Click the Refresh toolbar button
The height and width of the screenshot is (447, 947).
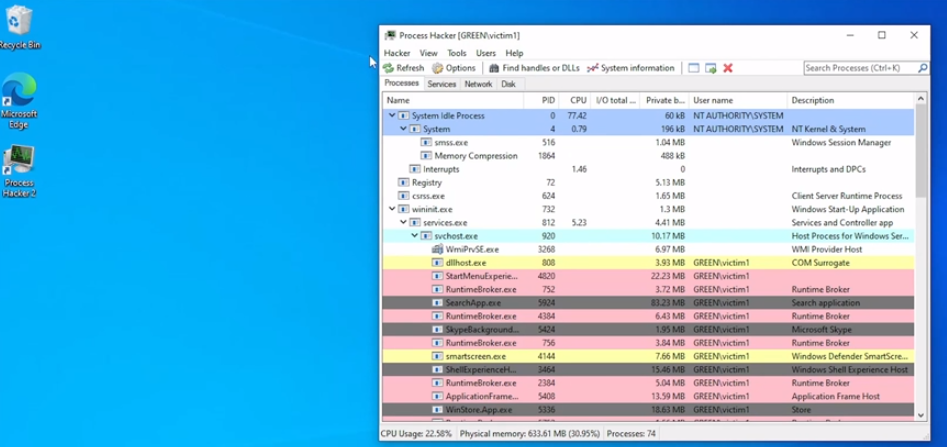point(403,68)
